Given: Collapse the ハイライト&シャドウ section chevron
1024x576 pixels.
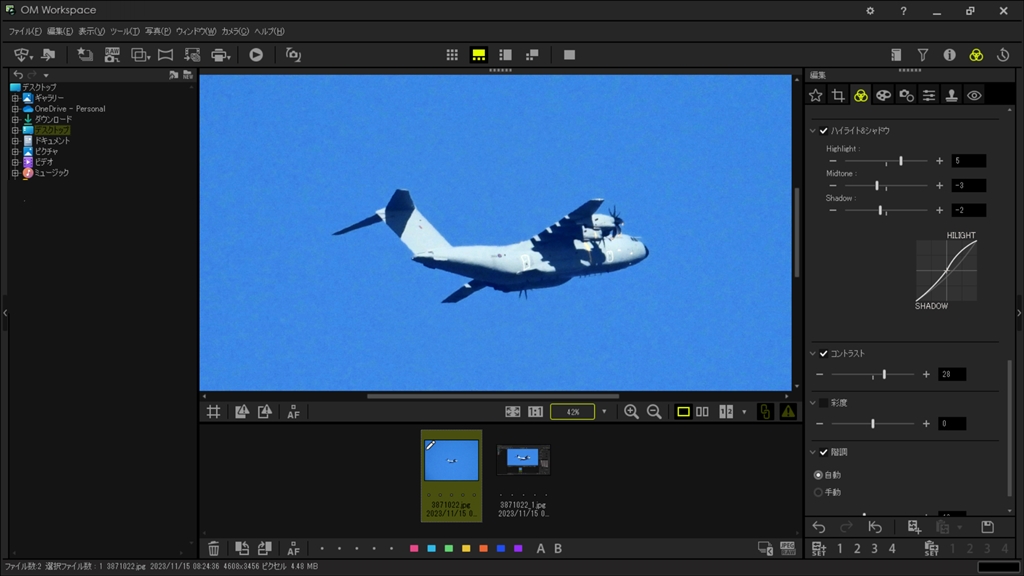Looking at the screenshot, I should pyautogui.click(x=813, y=131).
